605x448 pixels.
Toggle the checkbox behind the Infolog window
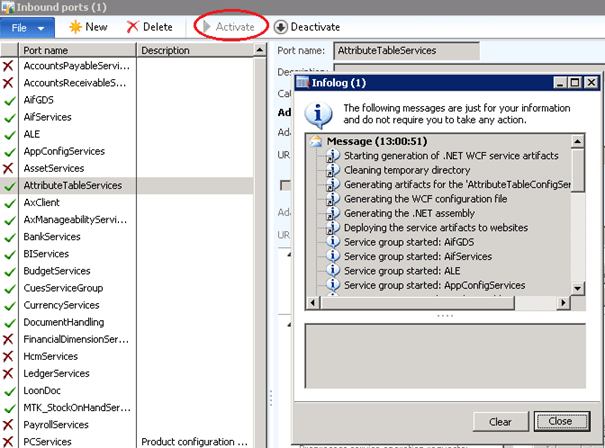(x=285, y=186)
